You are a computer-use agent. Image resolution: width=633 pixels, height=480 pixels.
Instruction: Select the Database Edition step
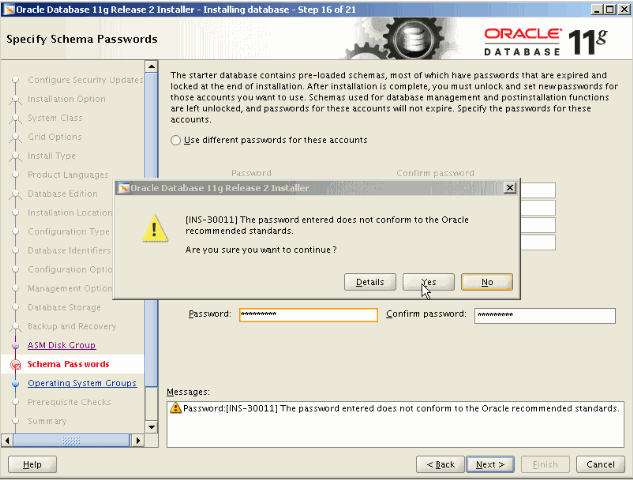pos(62,194)
